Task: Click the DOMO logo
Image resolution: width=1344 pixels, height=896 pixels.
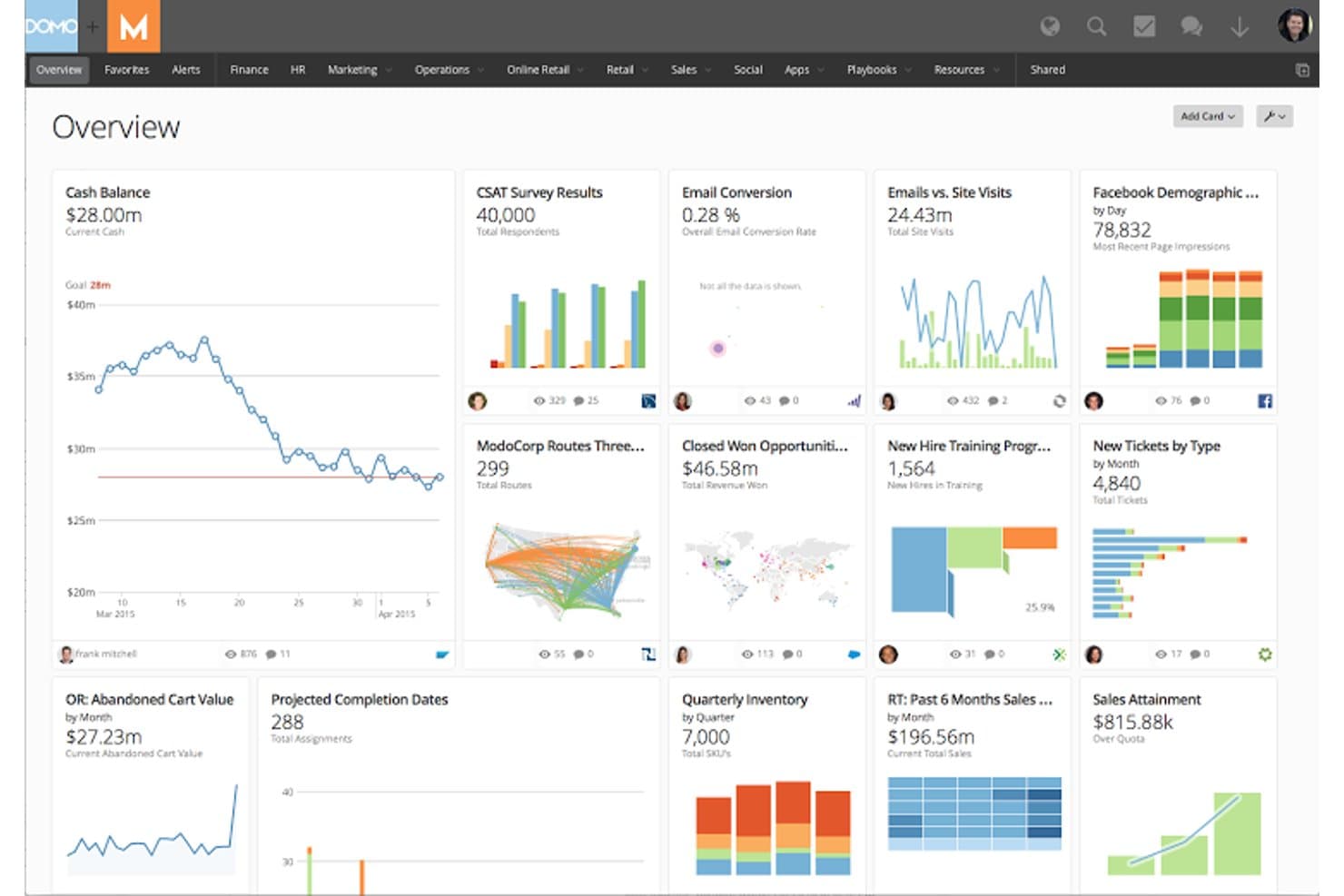Action: click(x=51, y=26)
